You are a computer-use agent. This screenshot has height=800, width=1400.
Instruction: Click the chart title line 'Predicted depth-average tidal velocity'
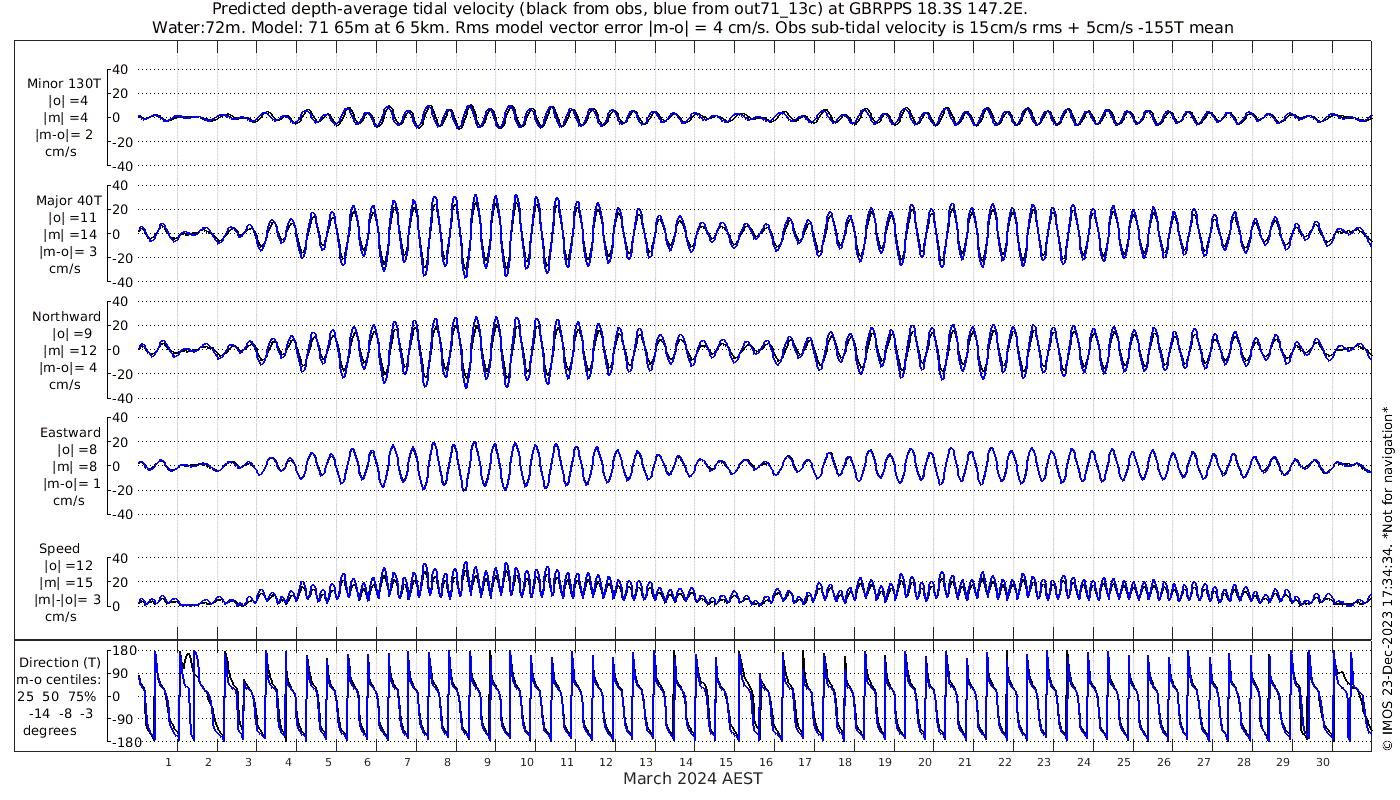[620, 9]
